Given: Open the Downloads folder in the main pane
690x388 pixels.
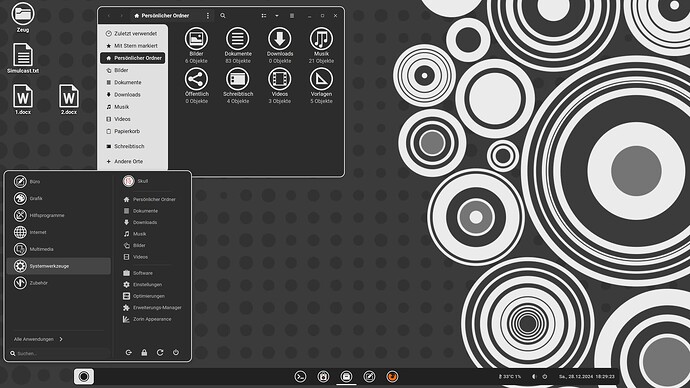Looking at the screenshot, I should [279, 45].
